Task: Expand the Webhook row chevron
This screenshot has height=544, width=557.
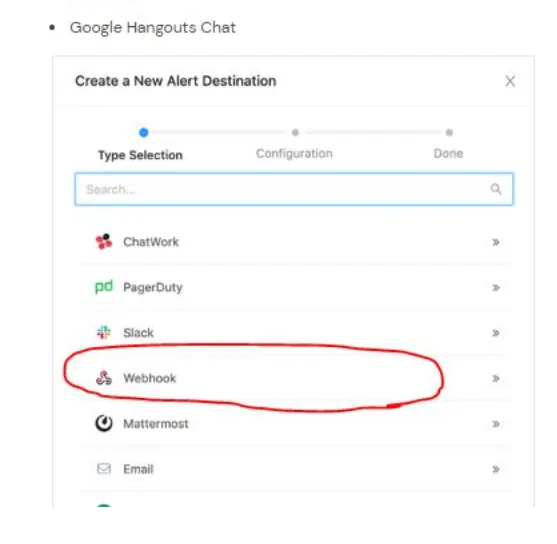Action: [496, 378]
